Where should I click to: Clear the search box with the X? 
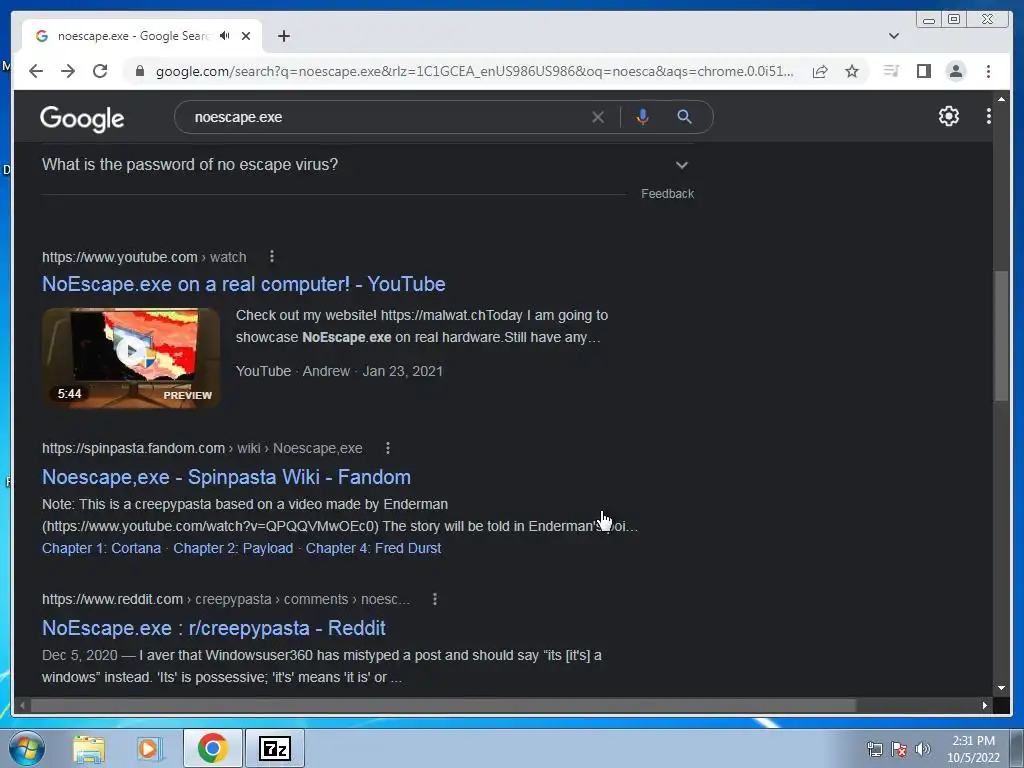point(598,118)
